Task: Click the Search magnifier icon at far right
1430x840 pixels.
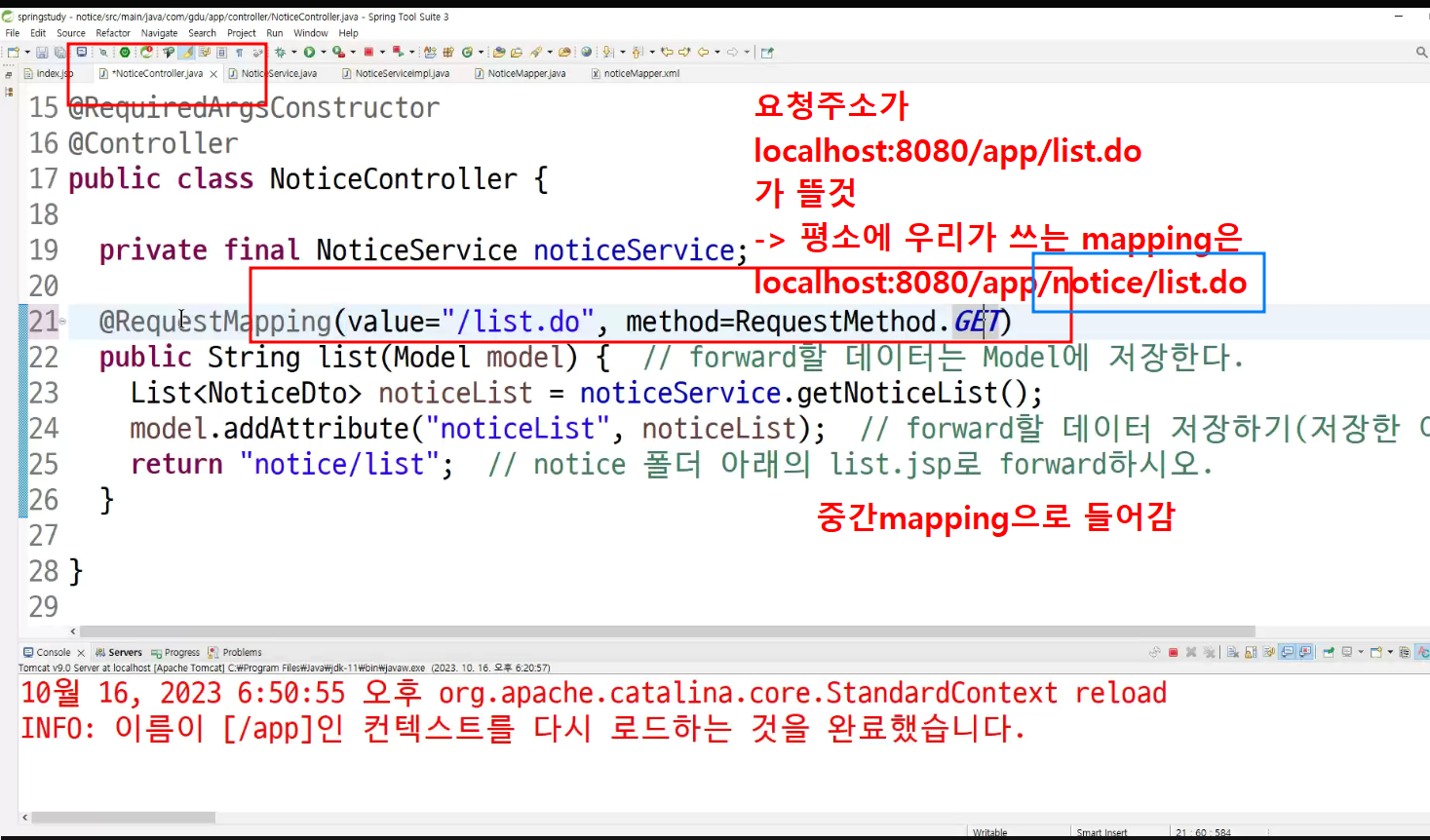Action: tap(1421, 53)
